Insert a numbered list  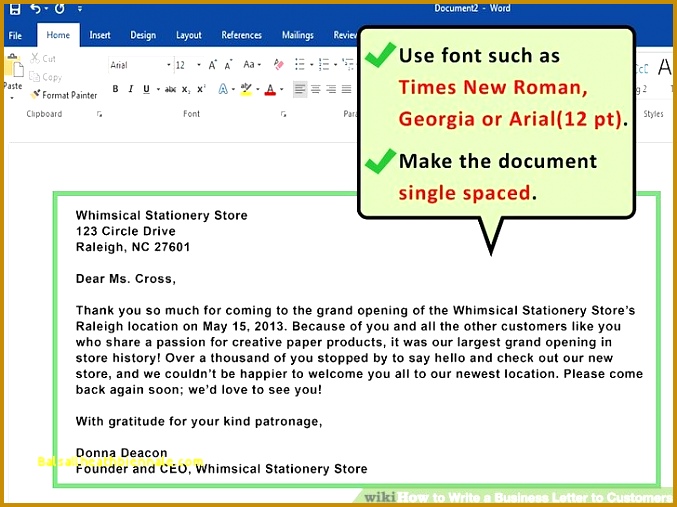pyautogui.click(x=324, y=65)
